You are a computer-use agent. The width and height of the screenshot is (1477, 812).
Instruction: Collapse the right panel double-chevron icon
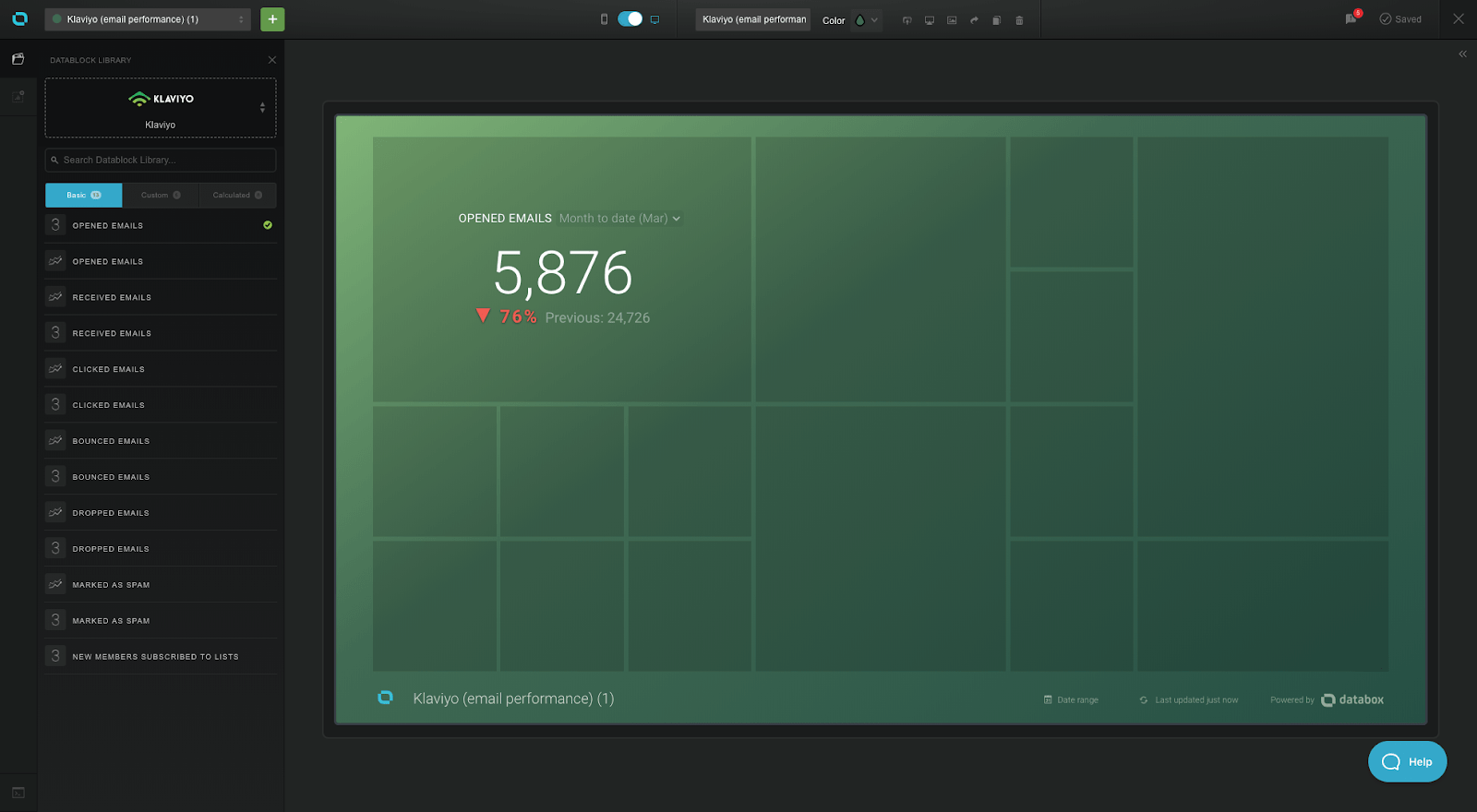click(1462, 54)
